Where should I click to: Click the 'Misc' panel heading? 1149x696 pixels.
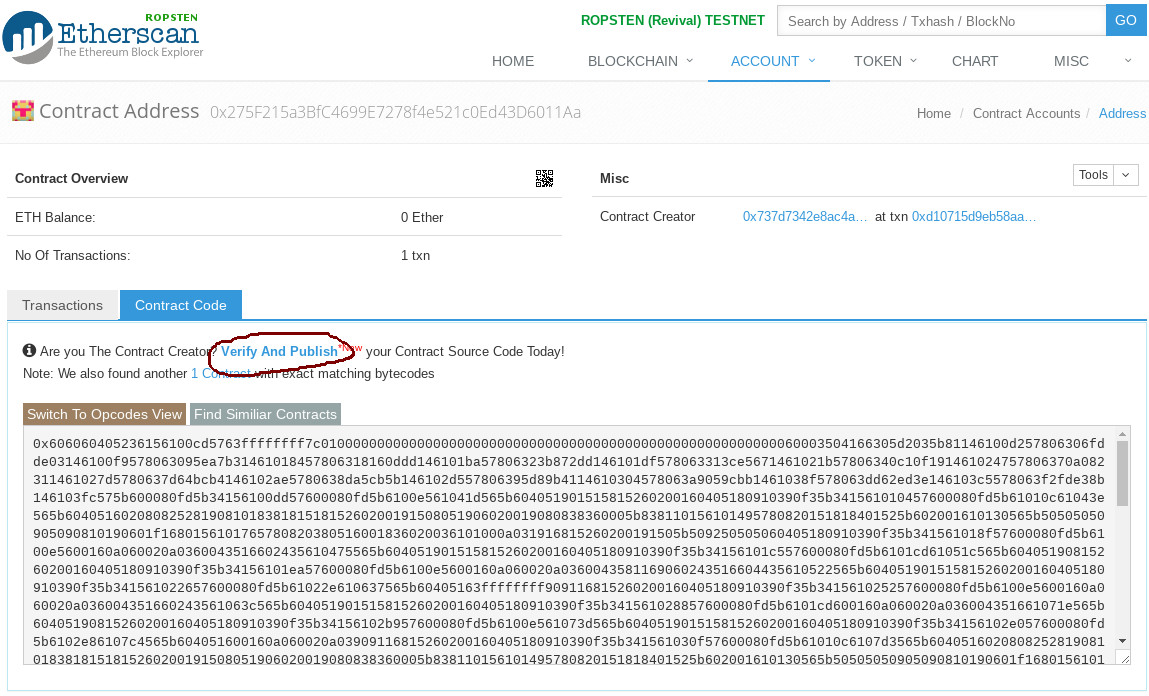(614, 179)
